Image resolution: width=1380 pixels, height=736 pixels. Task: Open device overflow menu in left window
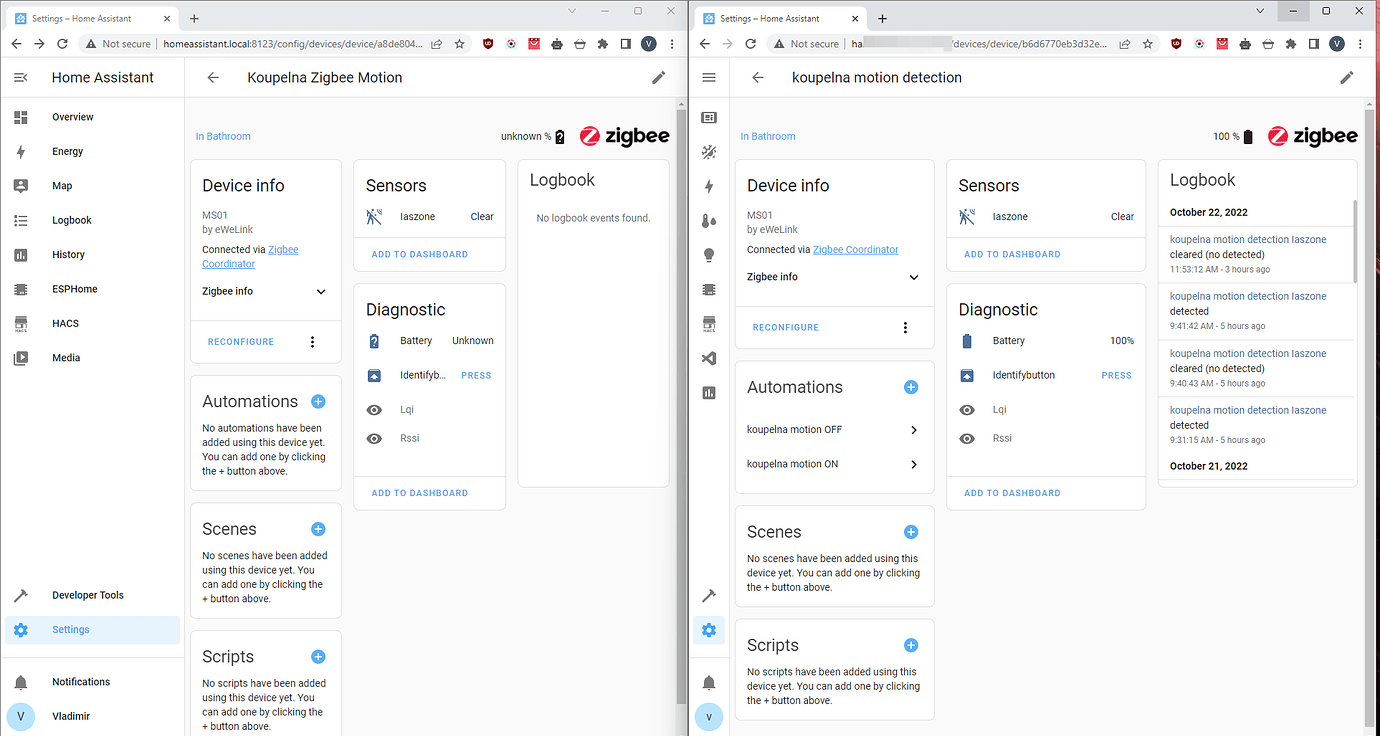pos(312,342)
